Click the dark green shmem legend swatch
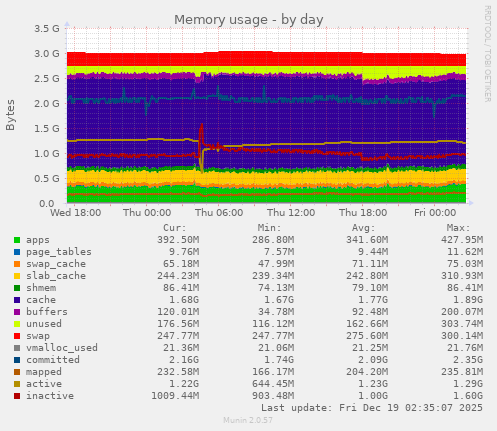Image resolution: width=497 pixels, height=431 pixels. [17, 288]
